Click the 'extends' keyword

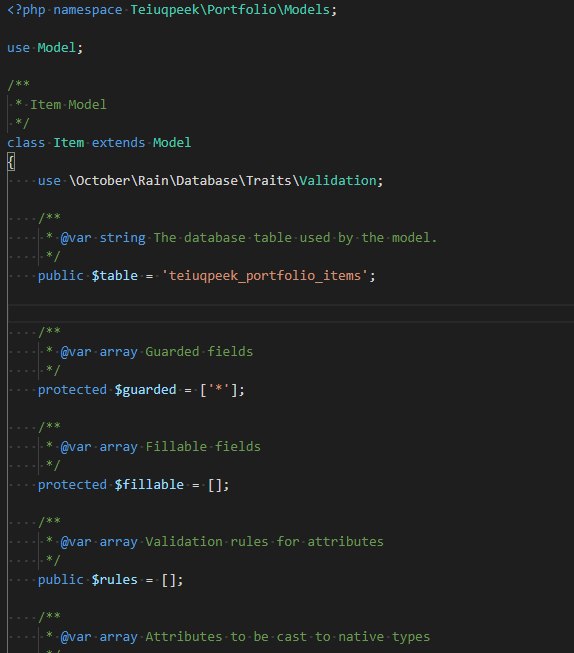tap(118, 143)
